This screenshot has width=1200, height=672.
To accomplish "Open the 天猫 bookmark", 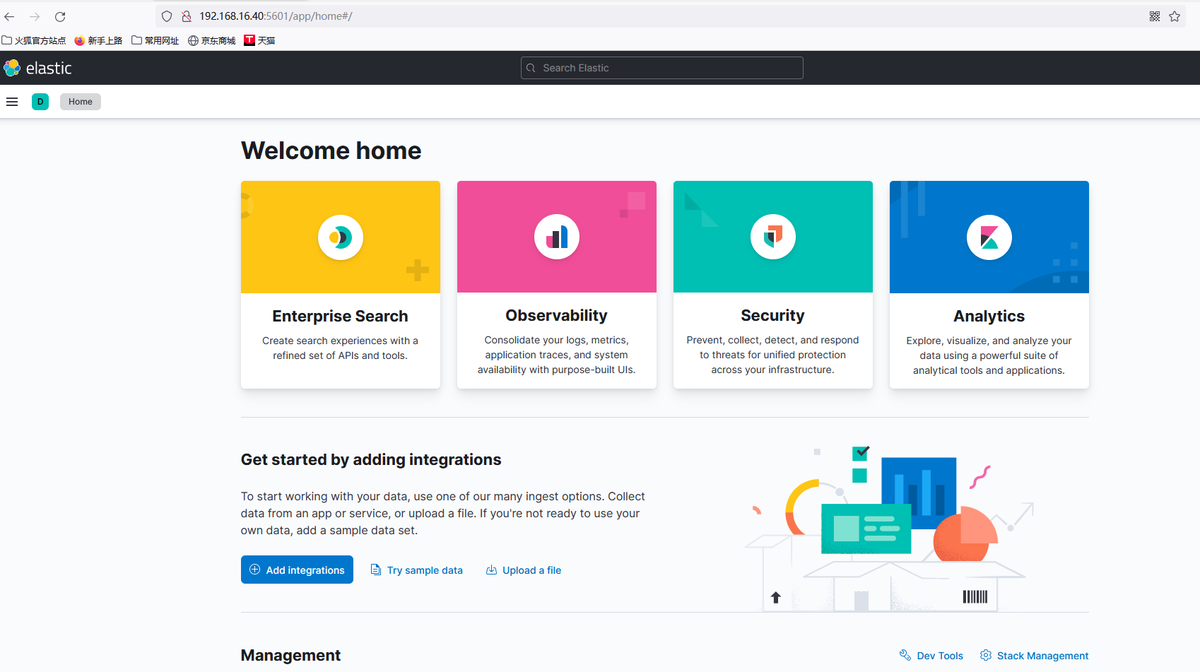I will tap(260, 41).
